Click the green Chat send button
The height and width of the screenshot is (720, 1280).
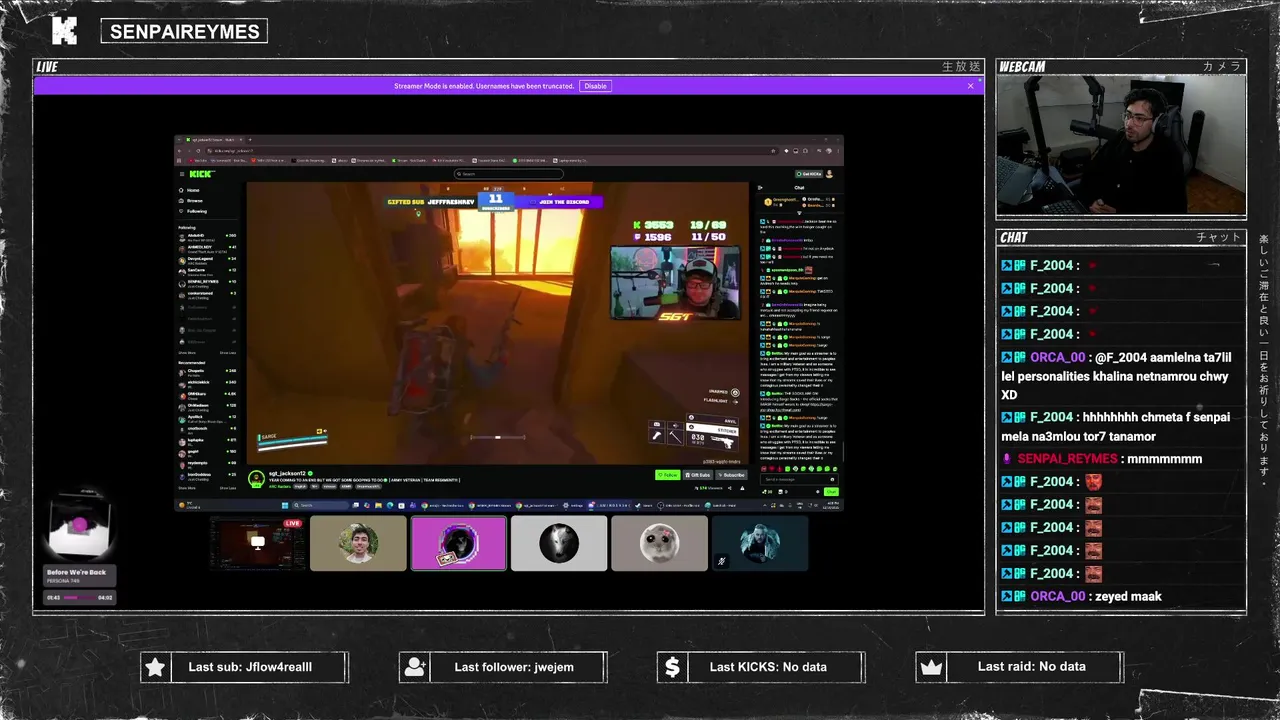[831, 492]
